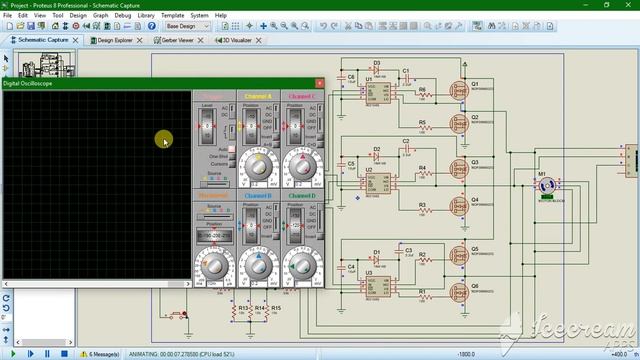640x360 pixels.
Task: Zoom to area with the last magnifier icon
Action: pos(305,26)
